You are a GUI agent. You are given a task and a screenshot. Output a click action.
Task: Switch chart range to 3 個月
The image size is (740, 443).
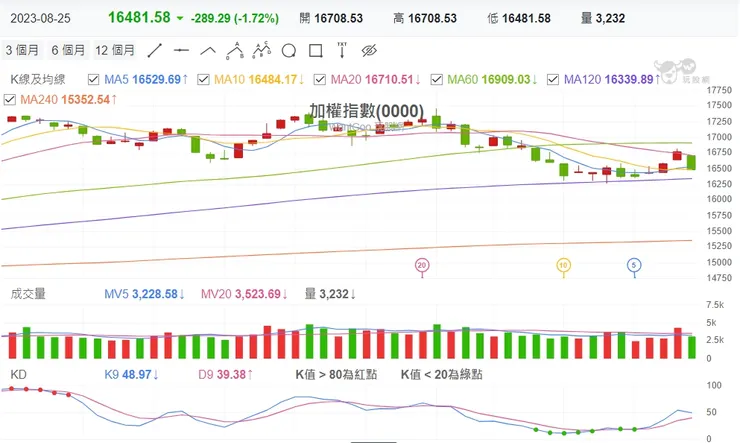22,50
